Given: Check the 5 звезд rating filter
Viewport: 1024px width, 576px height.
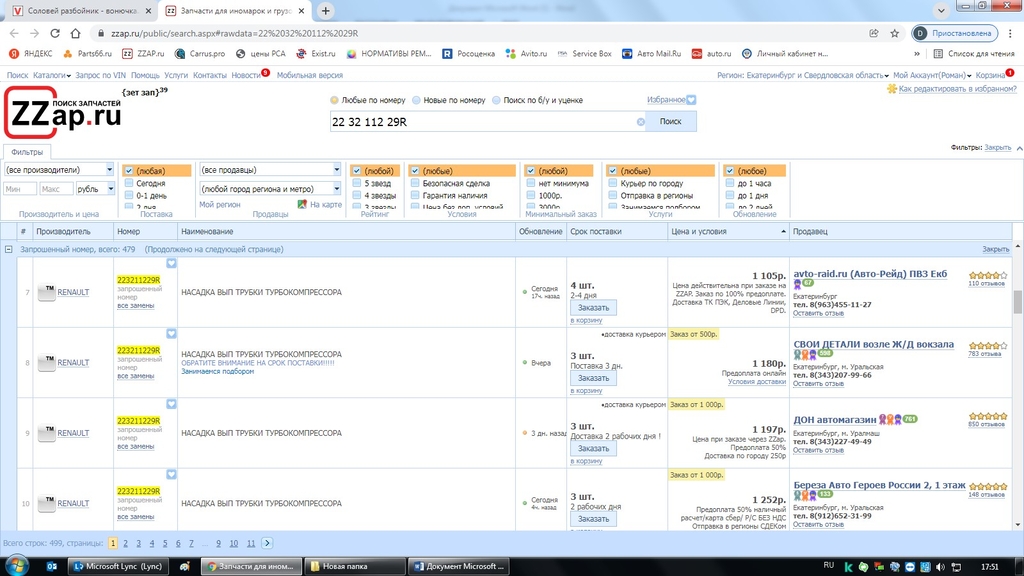Looking at the screenshot, I should (x=357, y=184).
